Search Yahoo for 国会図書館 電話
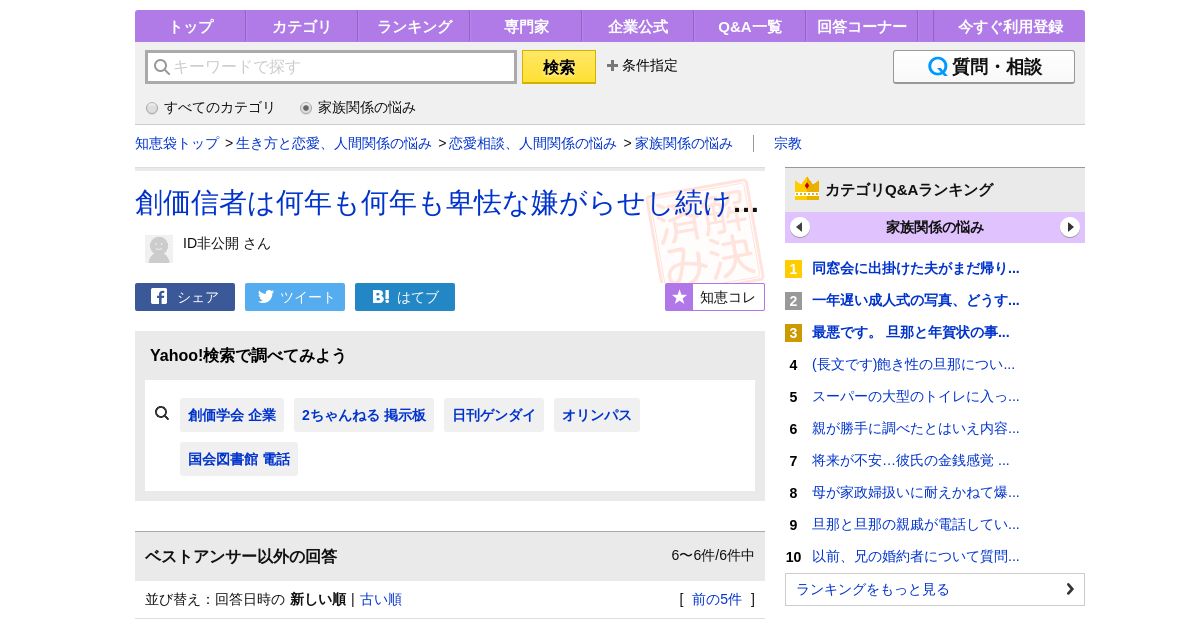The height and width of the screenshot is (630, 1200). (239, 459)
